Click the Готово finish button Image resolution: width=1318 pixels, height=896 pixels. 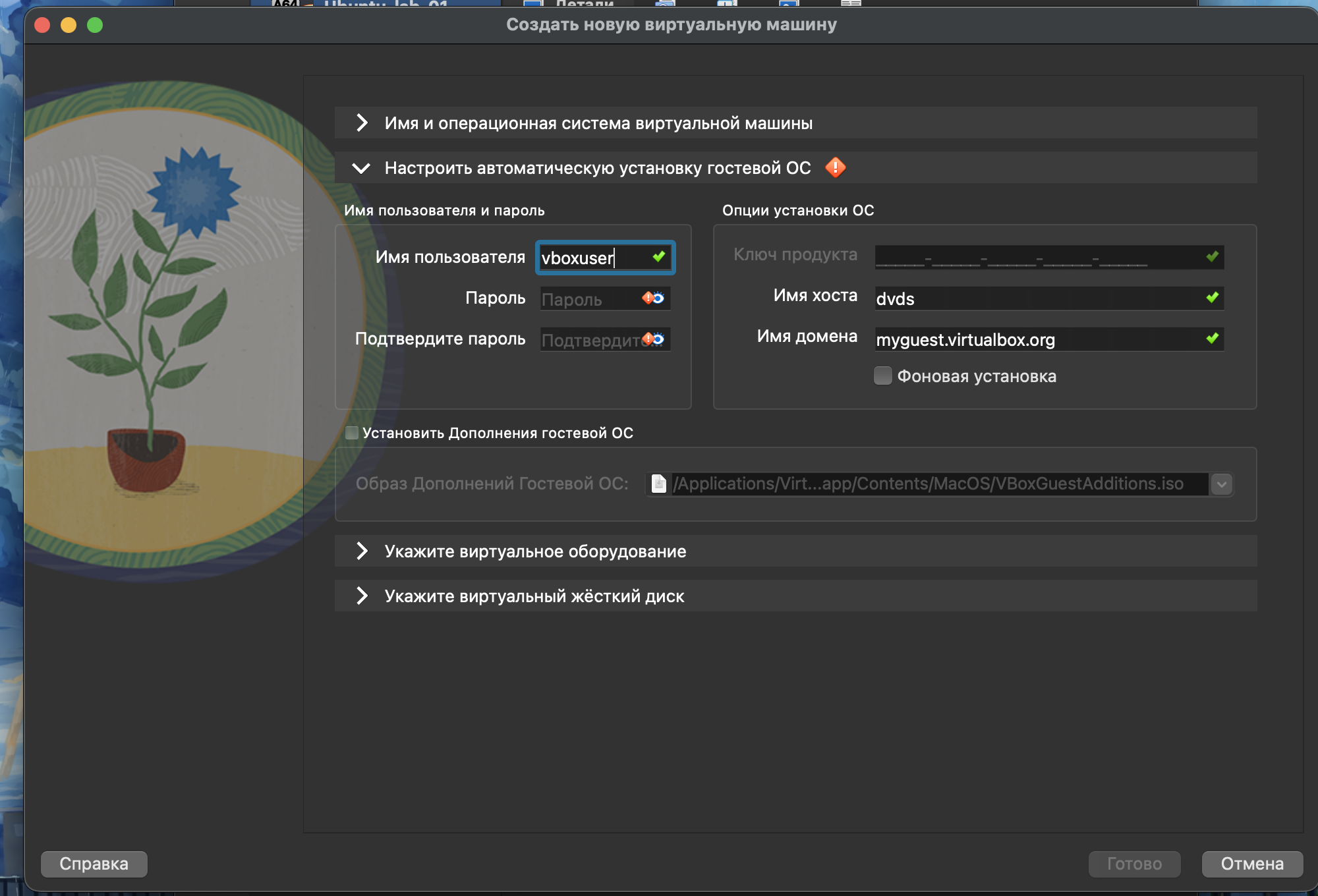coord(1134,864)
